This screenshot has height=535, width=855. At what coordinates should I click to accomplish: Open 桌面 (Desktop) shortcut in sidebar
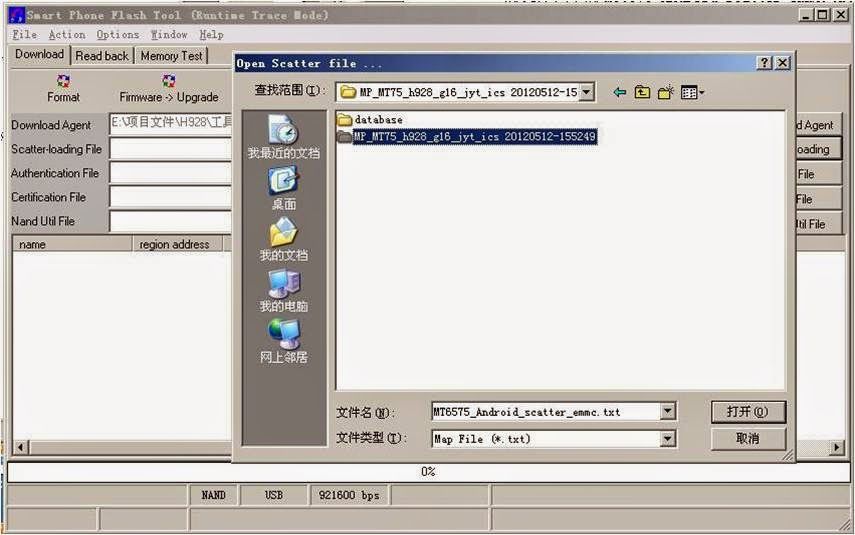284,188
